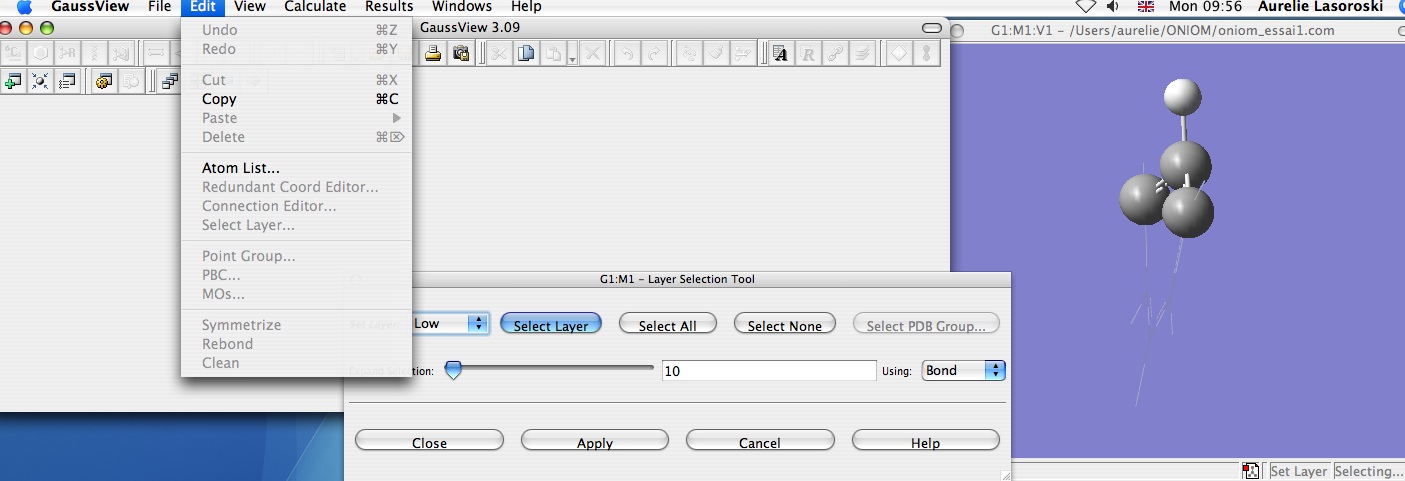Click the Symmetrize toolbar icon
This screenshot has width=1405, height=481.
[743, 53]
